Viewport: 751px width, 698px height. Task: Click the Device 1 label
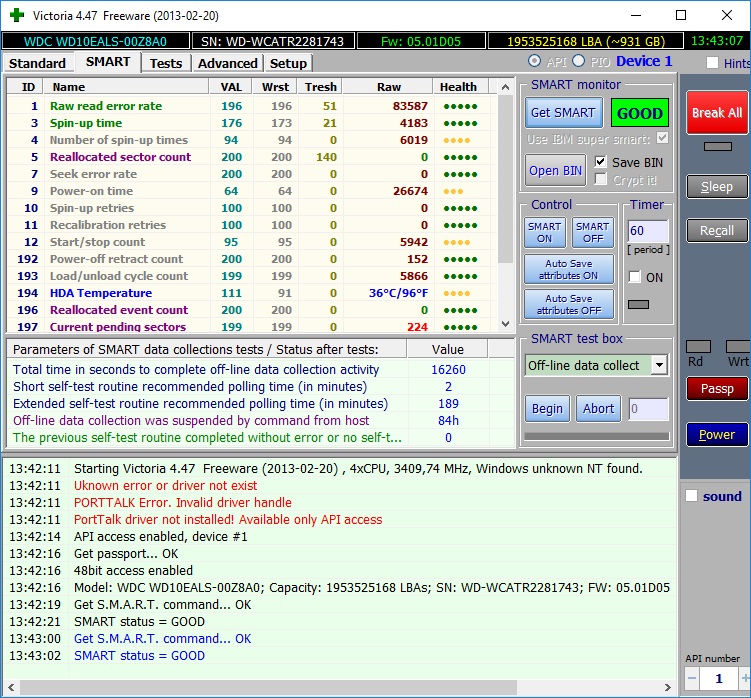coord(644,61)
